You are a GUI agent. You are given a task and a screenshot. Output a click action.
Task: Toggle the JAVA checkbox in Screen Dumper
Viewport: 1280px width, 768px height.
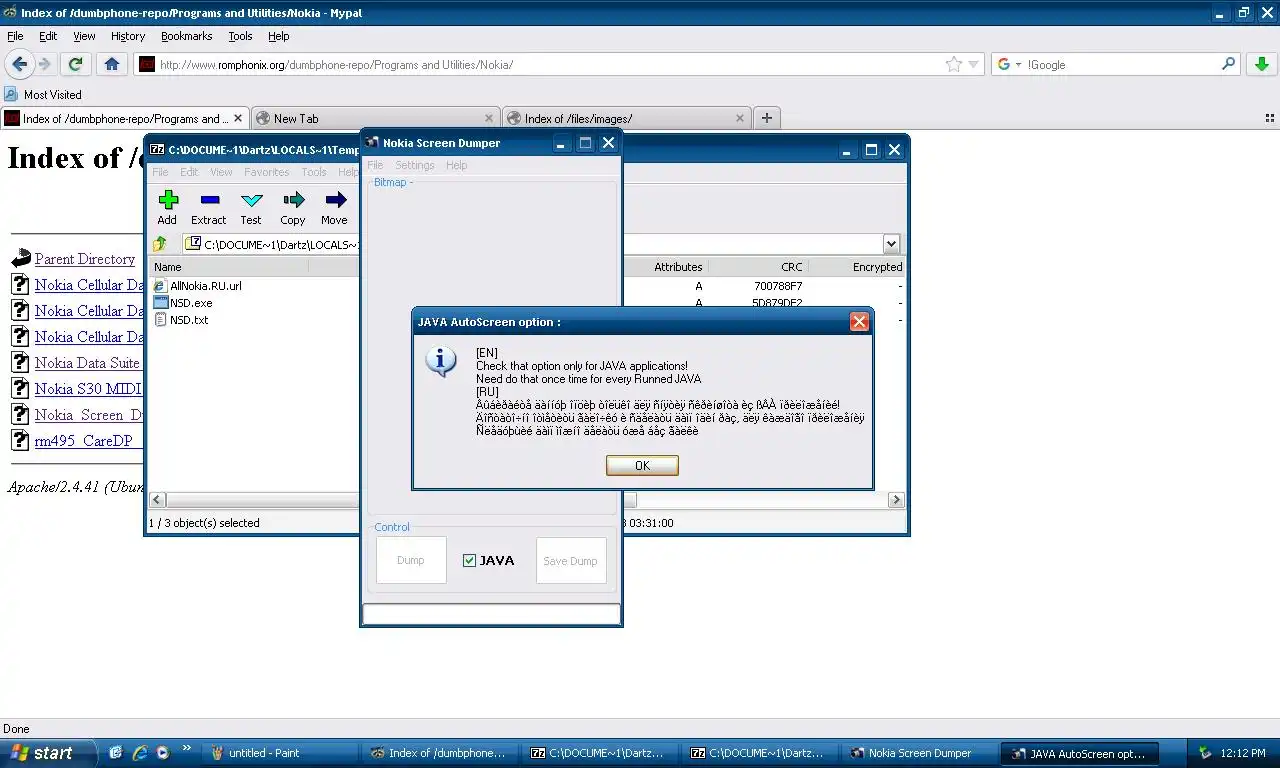[x=469, y=561]
